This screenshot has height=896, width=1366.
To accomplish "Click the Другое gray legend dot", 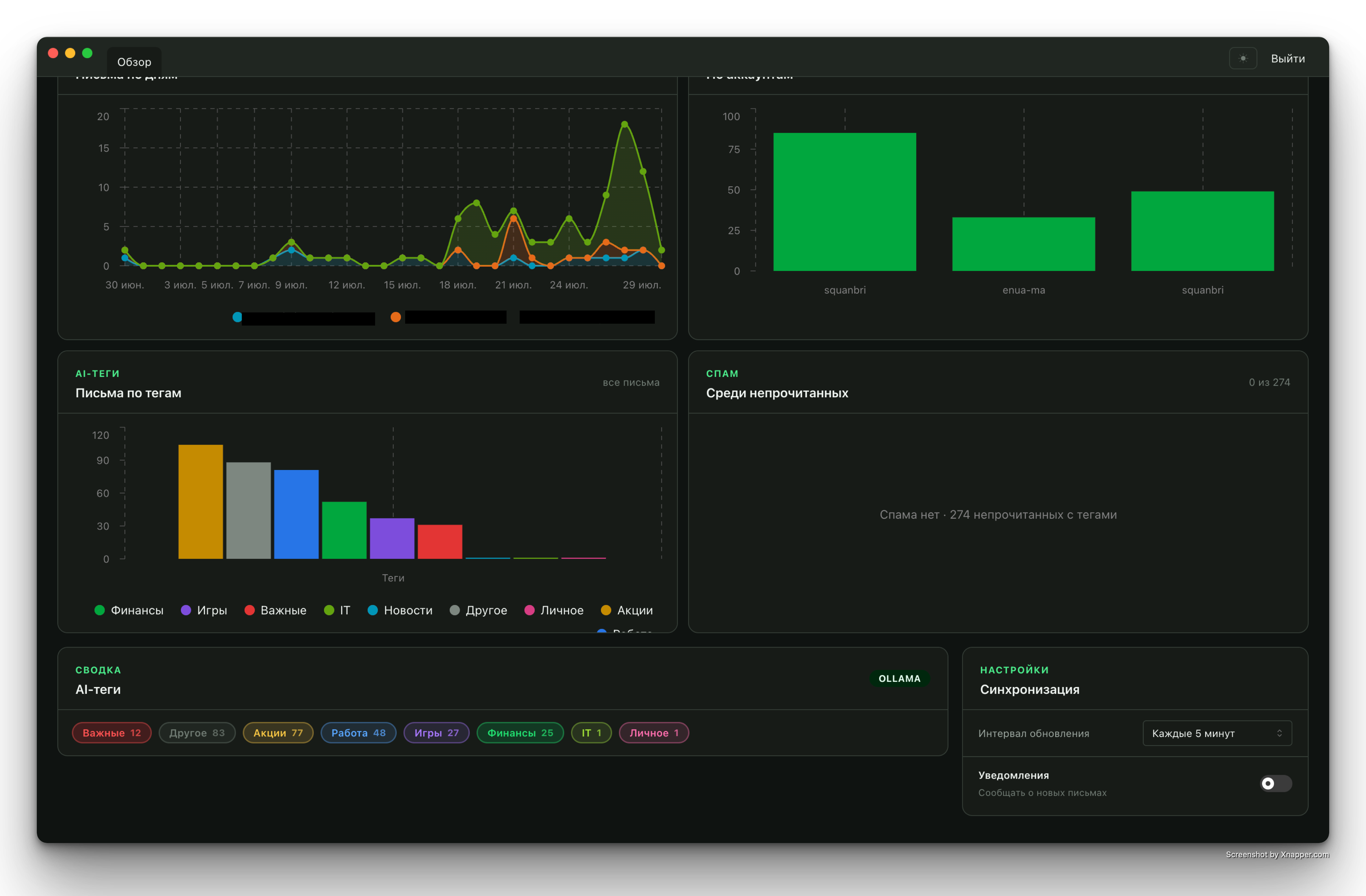I will pos(455,610).
